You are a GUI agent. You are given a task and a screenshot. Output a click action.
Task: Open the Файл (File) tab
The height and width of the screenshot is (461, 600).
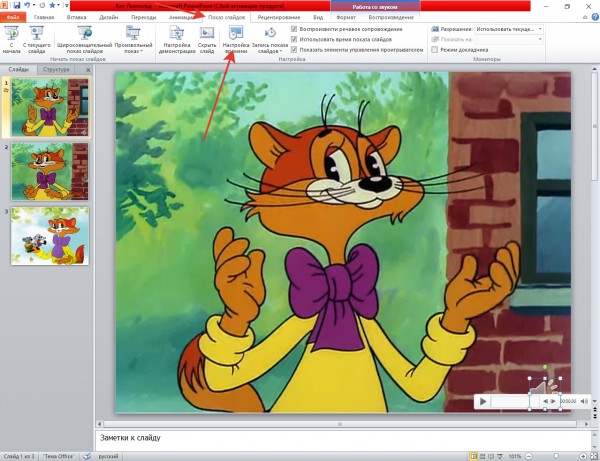13,17
